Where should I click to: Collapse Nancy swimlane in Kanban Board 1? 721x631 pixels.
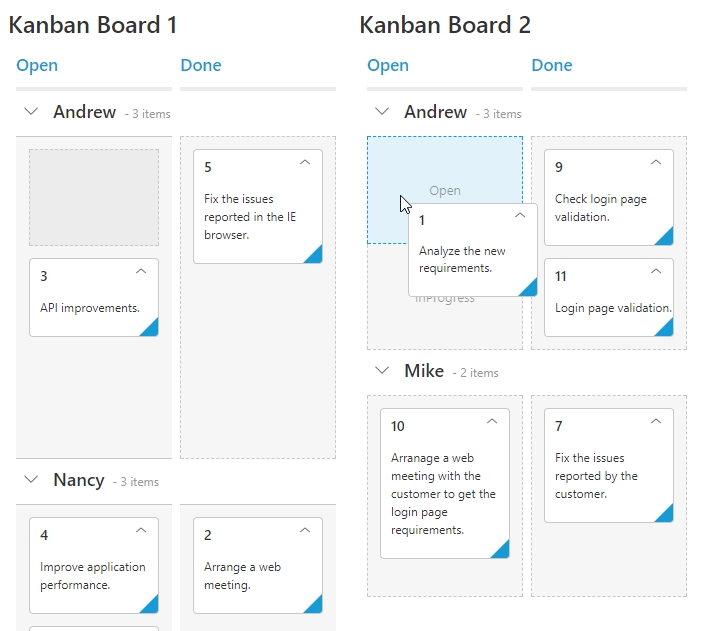coord(31,480)
